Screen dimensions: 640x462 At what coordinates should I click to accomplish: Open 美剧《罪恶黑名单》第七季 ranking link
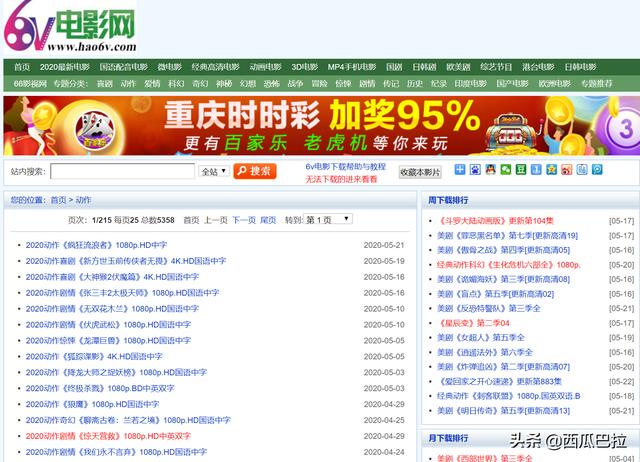click(507, 235)
